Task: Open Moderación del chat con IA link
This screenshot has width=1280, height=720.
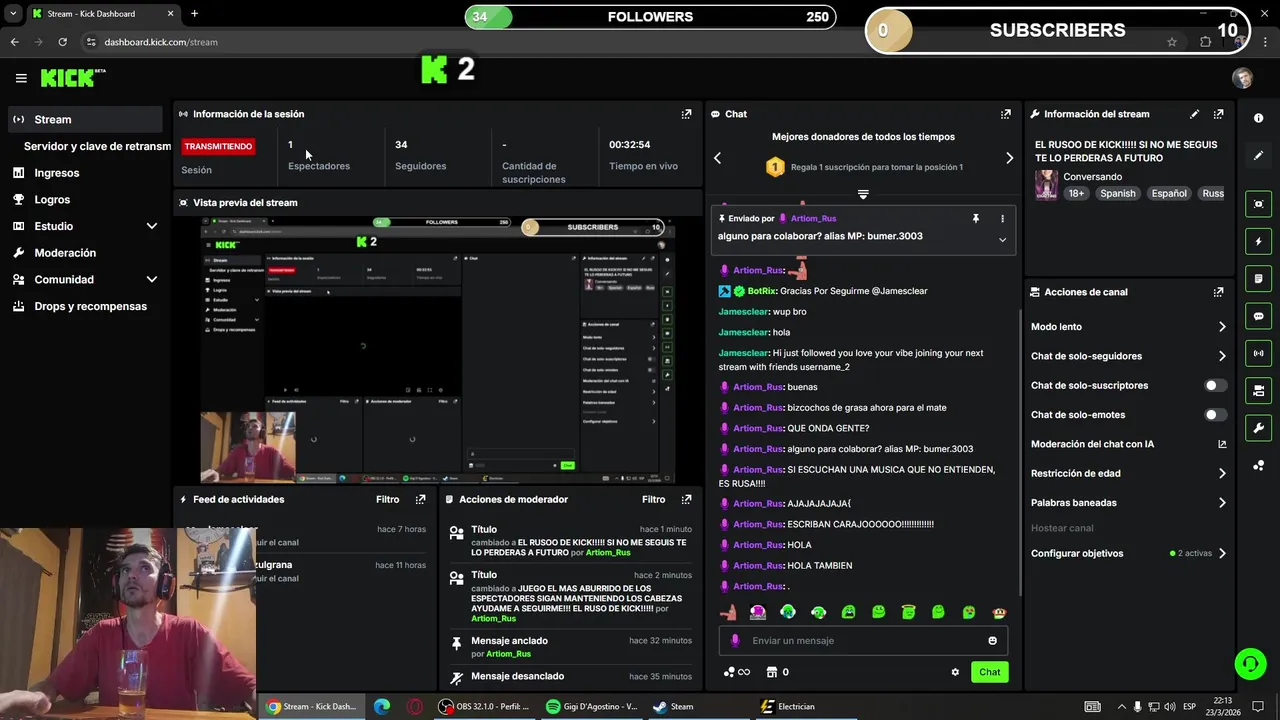Action: tap(1128, 444)
